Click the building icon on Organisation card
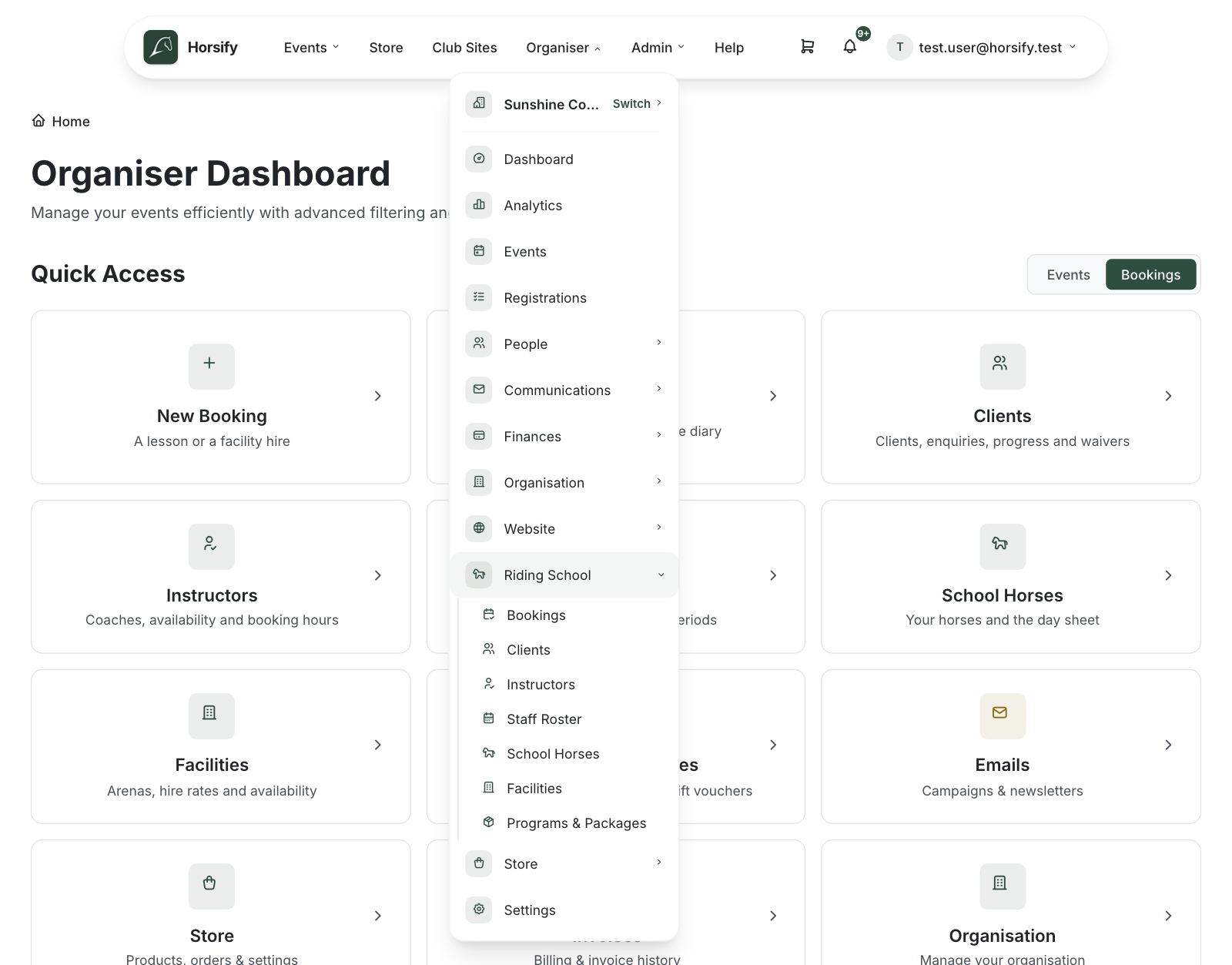Screen dimensions: 1232x965 [1000, 883]
